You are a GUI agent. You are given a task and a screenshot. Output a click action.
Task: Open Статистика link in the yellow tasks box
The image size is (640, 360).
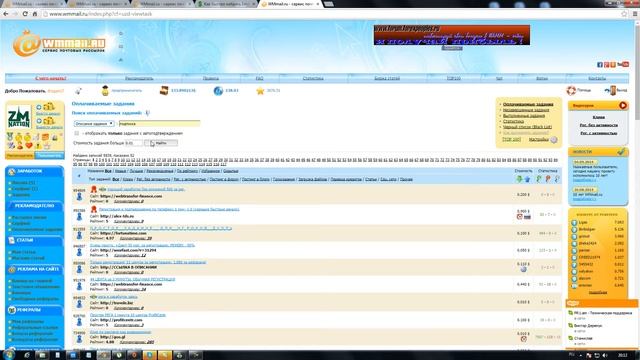(x=513, y=121)
